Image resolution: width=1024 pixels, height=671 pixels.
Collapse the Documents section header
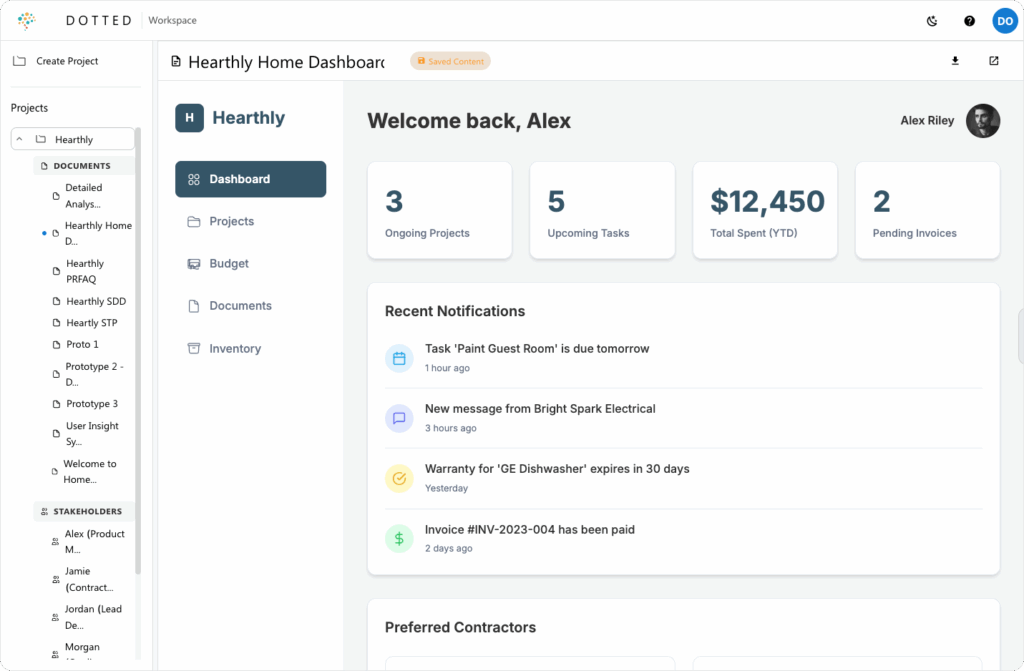82,166
